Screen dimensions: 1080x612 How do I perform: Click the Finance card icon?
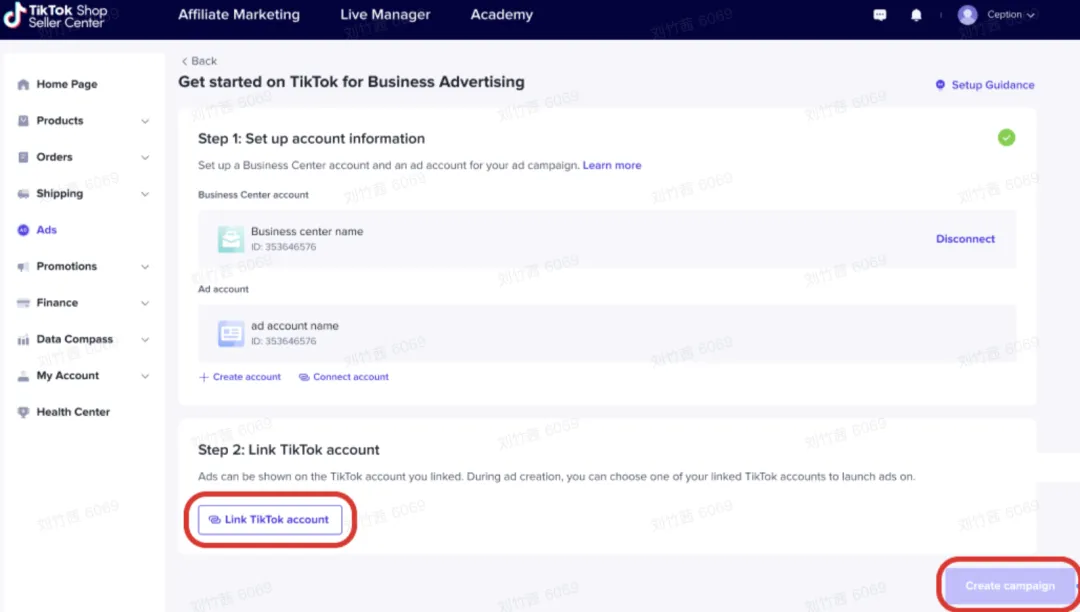[23, 303]
